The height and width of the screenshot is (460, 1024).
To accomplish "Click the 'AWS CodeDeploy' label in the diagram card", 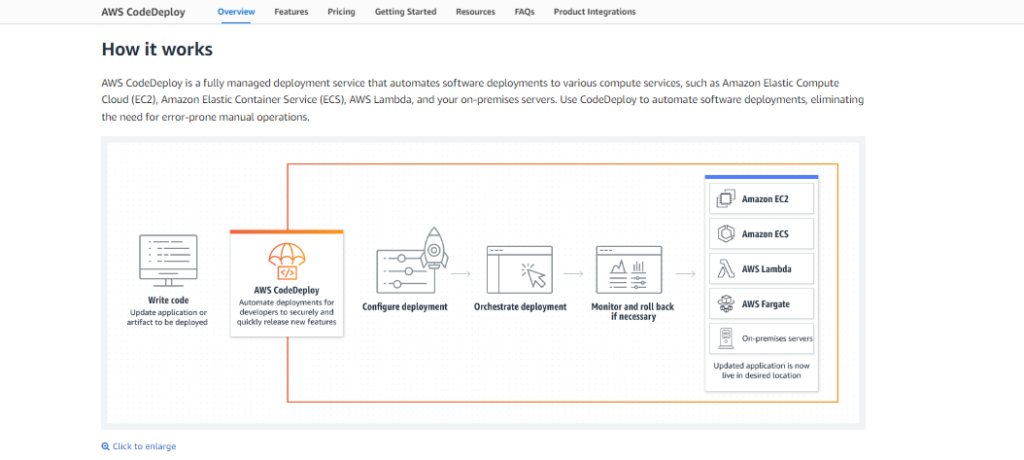I will tap(287, 289).
